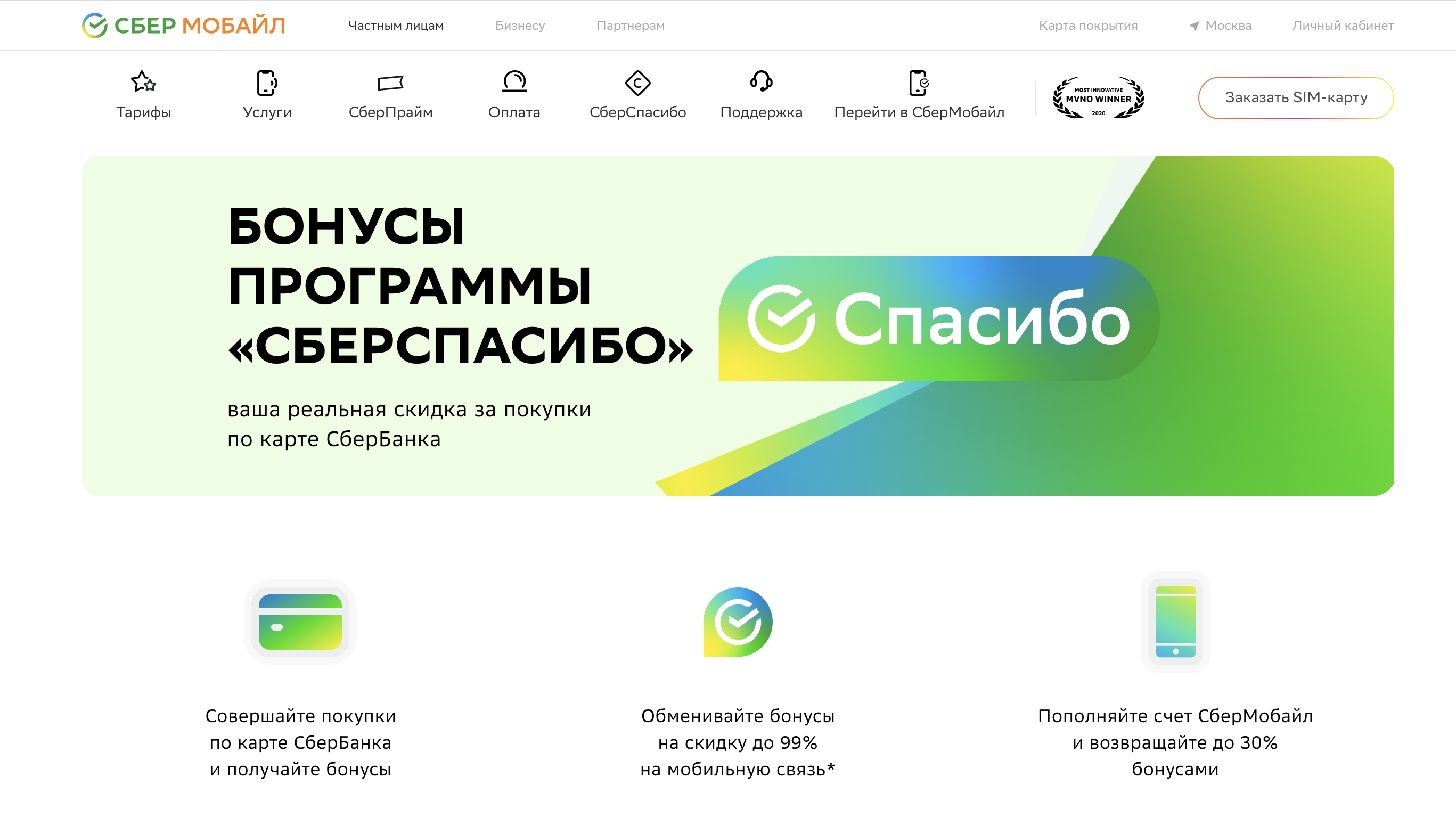This screenshot has width=1456, height=834.
Task: Click the MVNO Winner 2020 badge
Action: (x=1098, y=97)
